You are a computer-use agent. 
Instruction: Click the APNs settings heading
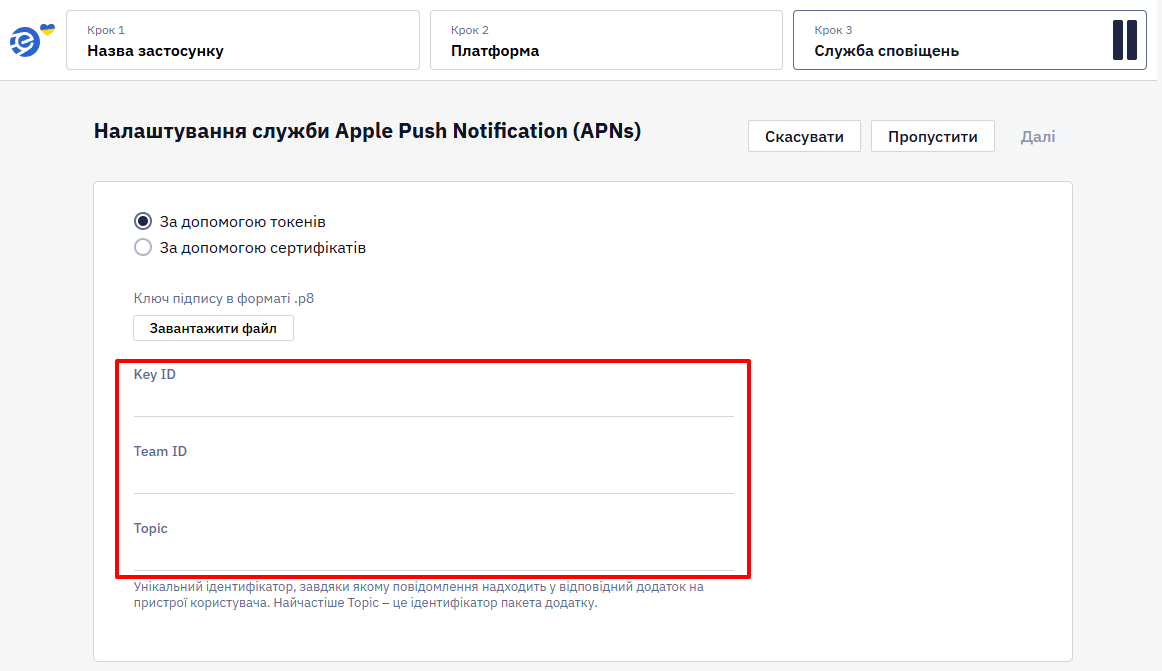(x=367, y=130)
